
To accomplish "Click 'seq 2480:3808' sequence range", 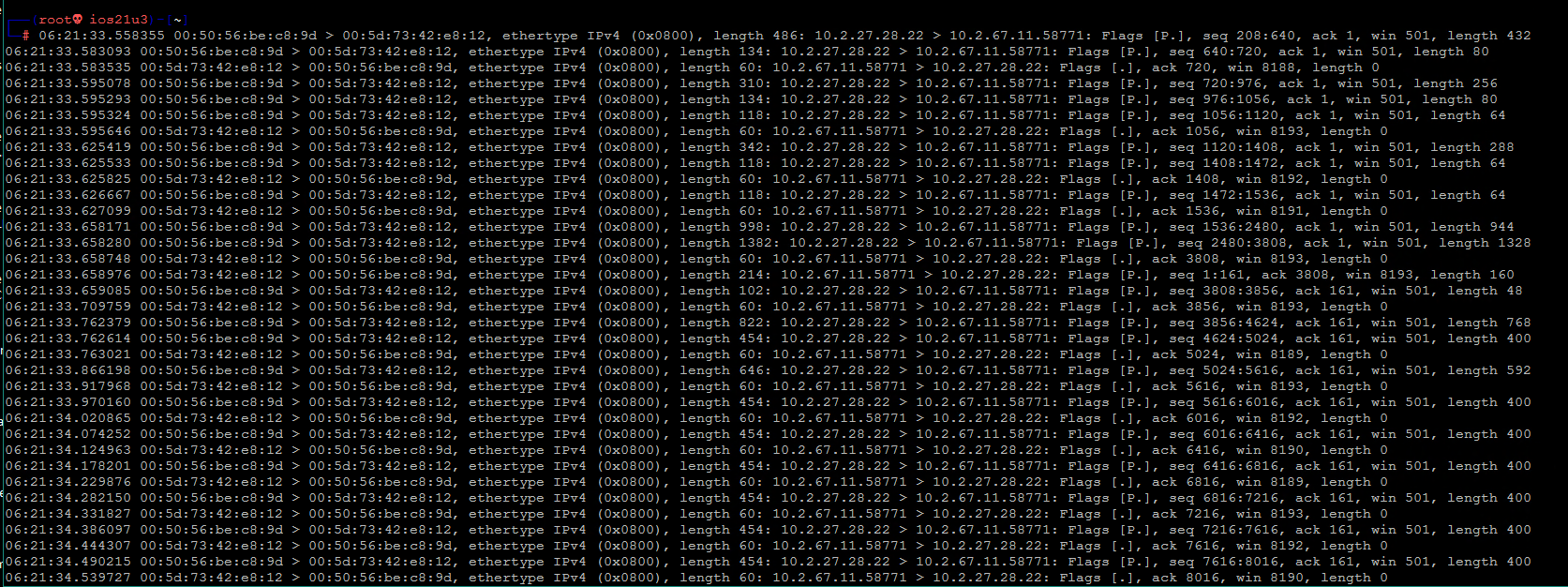I will pyautogui.click(x=1232, y=243).
